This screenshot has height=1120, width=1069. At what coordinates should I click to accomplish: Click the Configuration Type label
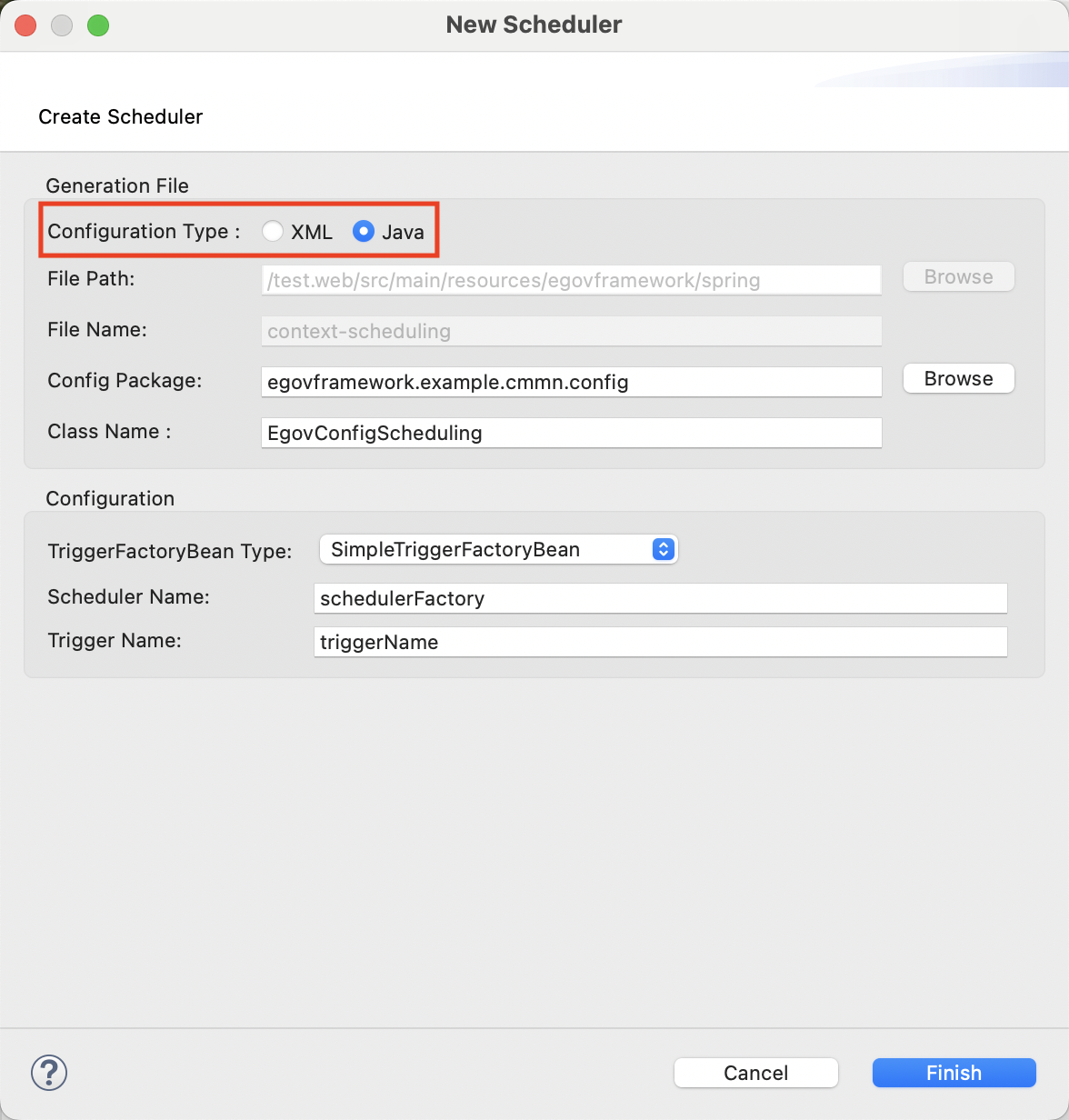(144, 232)
